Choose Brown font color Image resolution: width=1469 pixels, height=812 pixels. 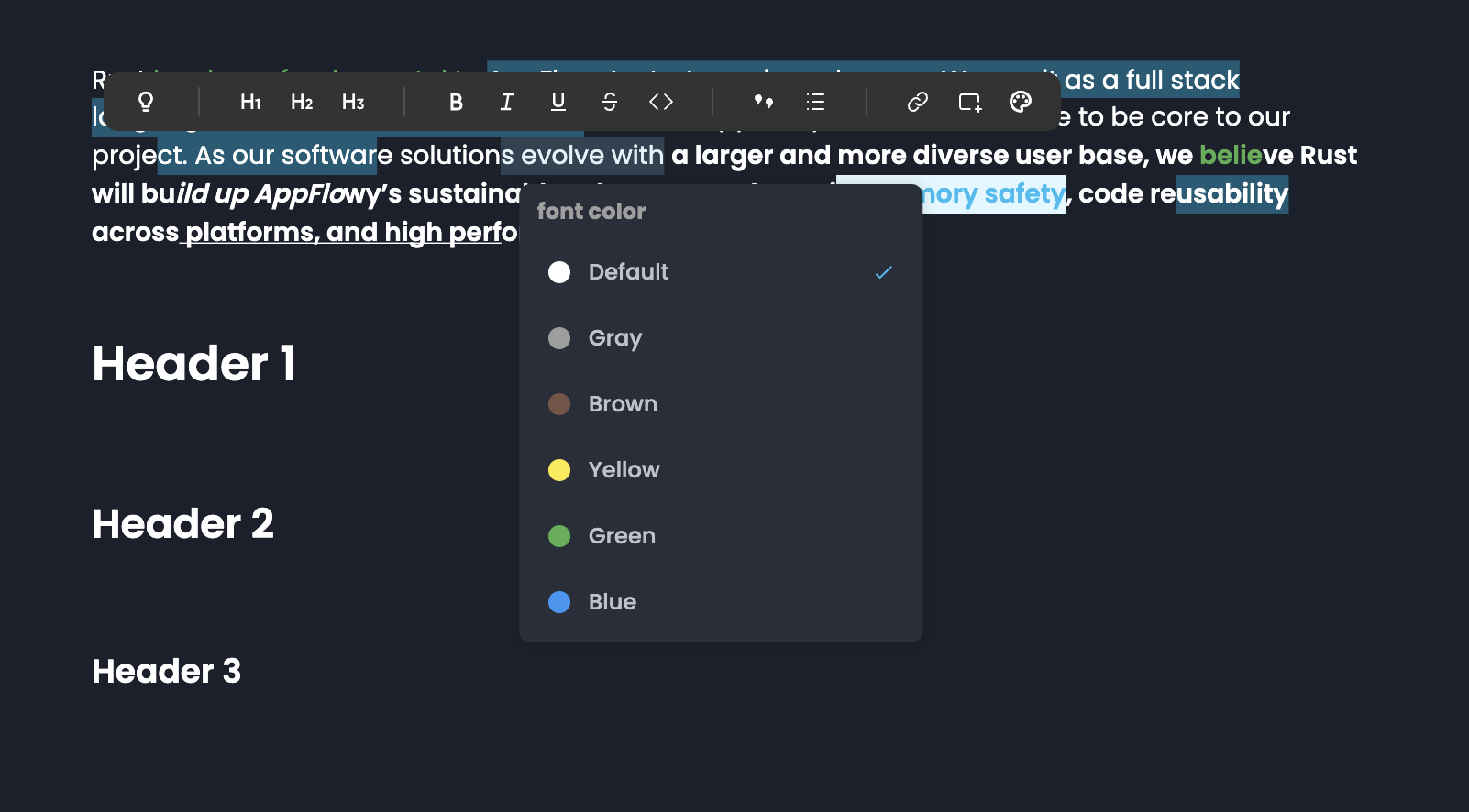721,404
